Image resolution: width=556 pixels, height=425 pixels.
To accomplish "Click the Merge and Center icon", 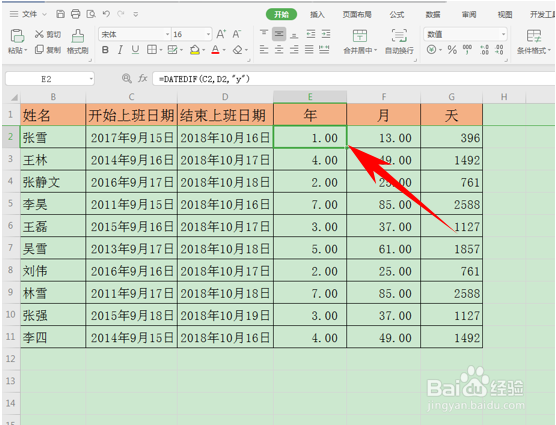I will click(x=360, y=36).
